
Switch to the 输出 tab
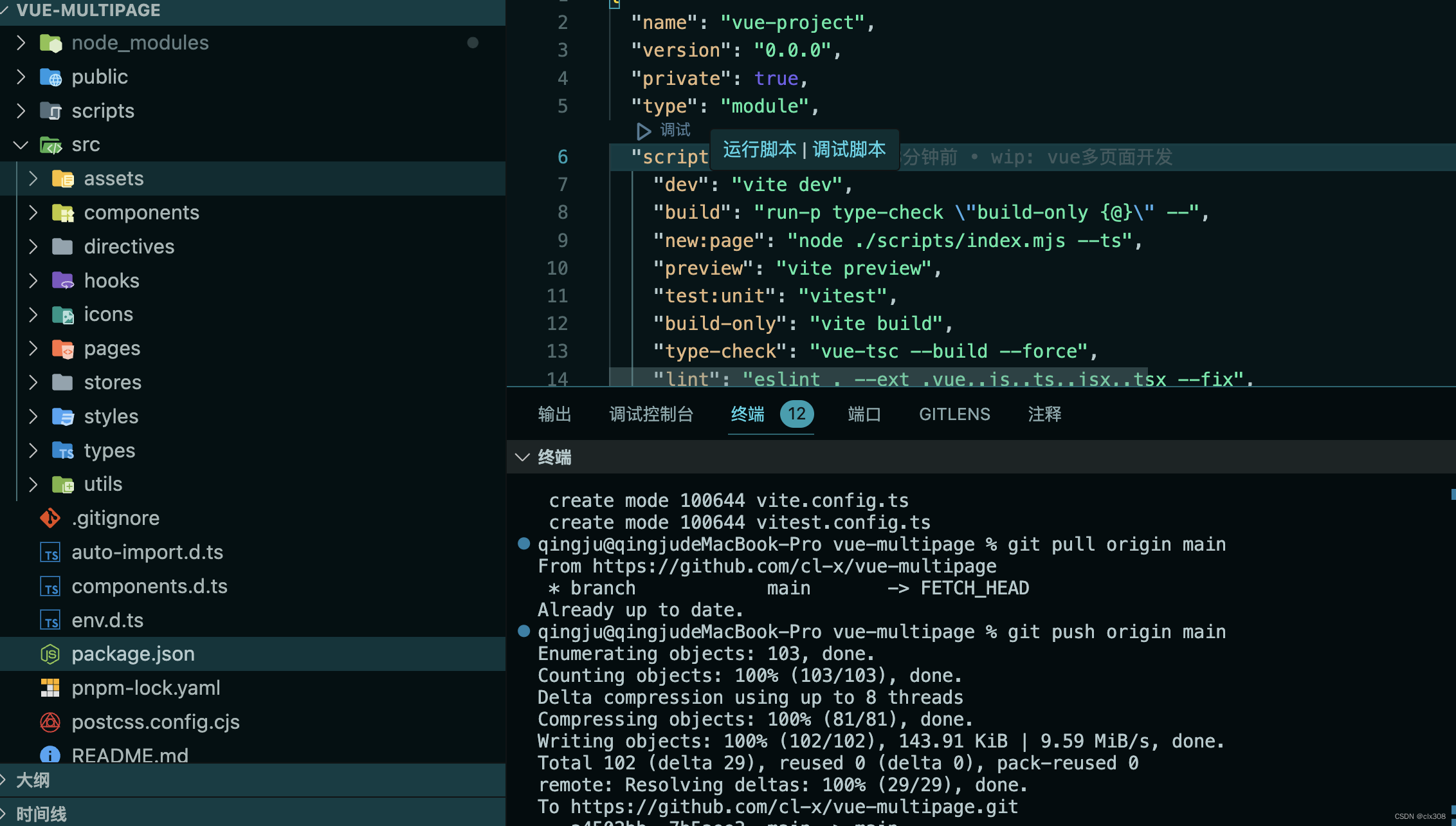554,414
